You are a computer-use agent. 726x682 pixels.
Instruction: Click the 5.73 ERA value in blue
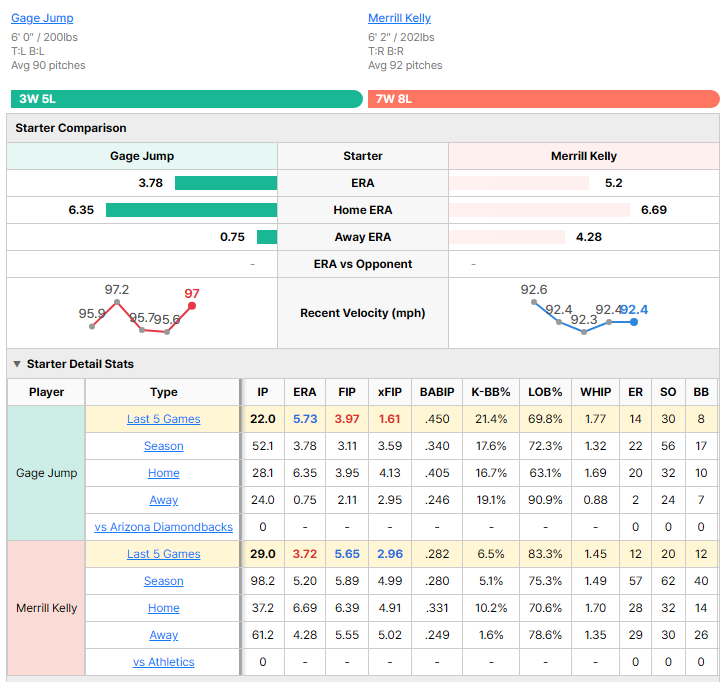(x=305, y=419)
